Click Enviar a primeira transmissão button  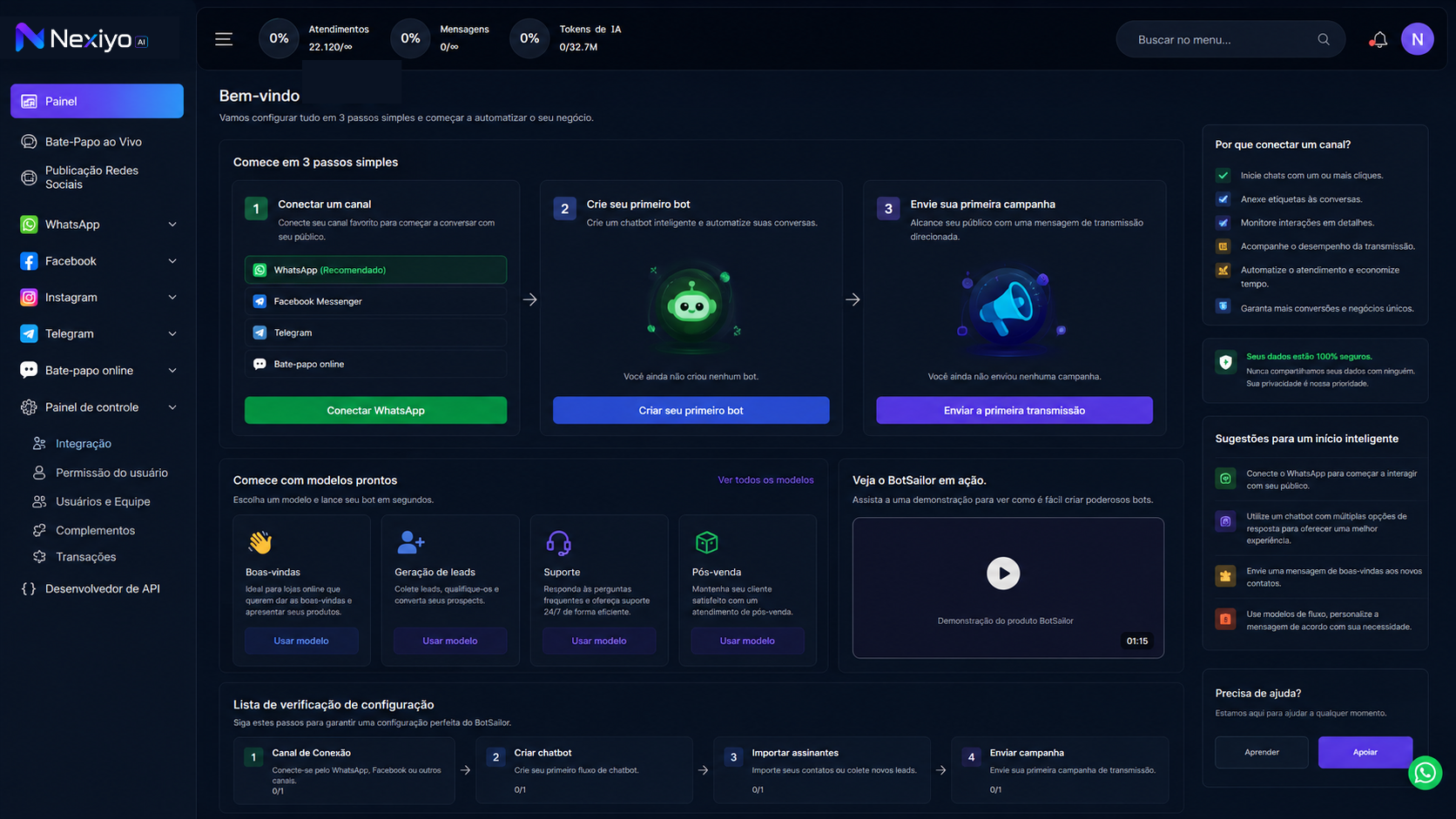point(1014,410)
